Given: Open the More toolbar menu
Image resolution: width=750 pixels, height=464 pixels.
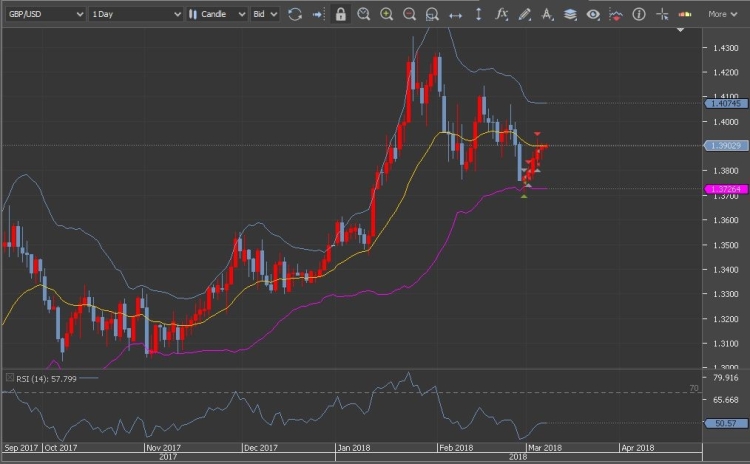Looking at the screenshot, I should click(x=722, y=14).
